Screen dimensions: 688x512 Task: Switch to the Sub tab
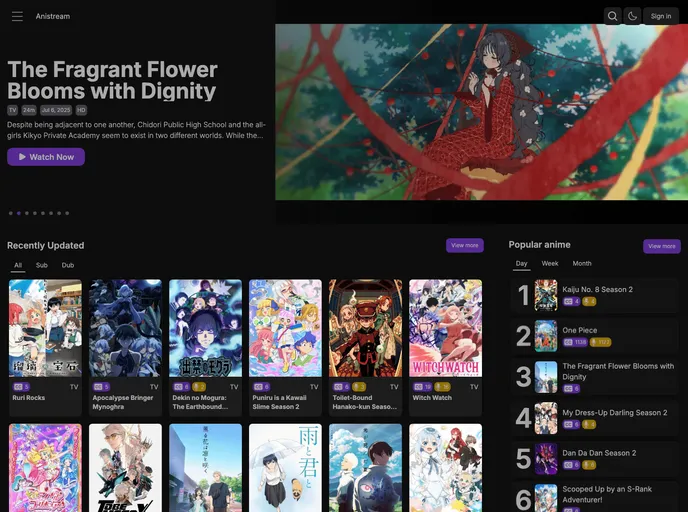[42, 265]
